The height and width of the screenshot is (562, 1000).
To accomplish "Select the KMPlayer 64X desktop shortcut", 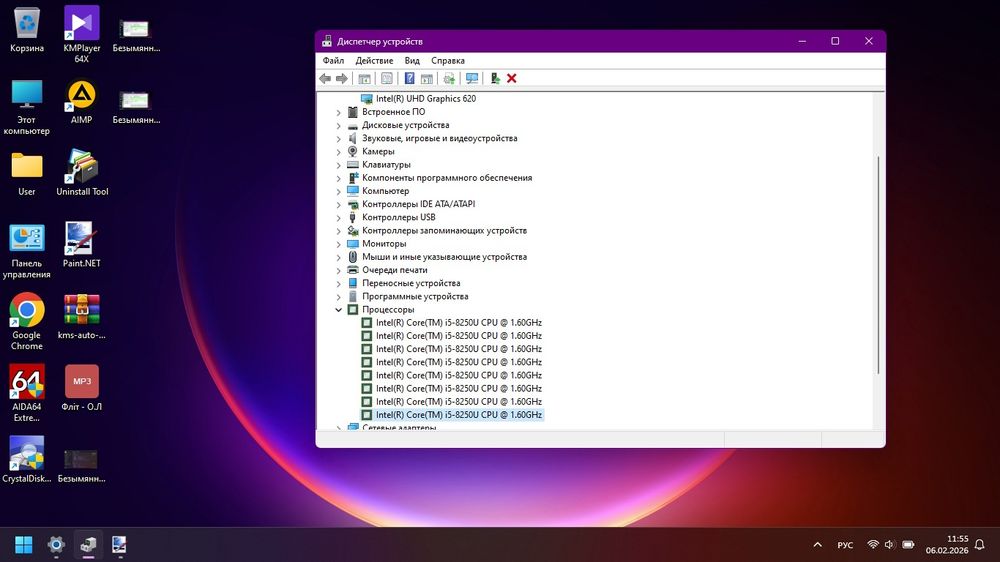I will [x=82, y=34].
